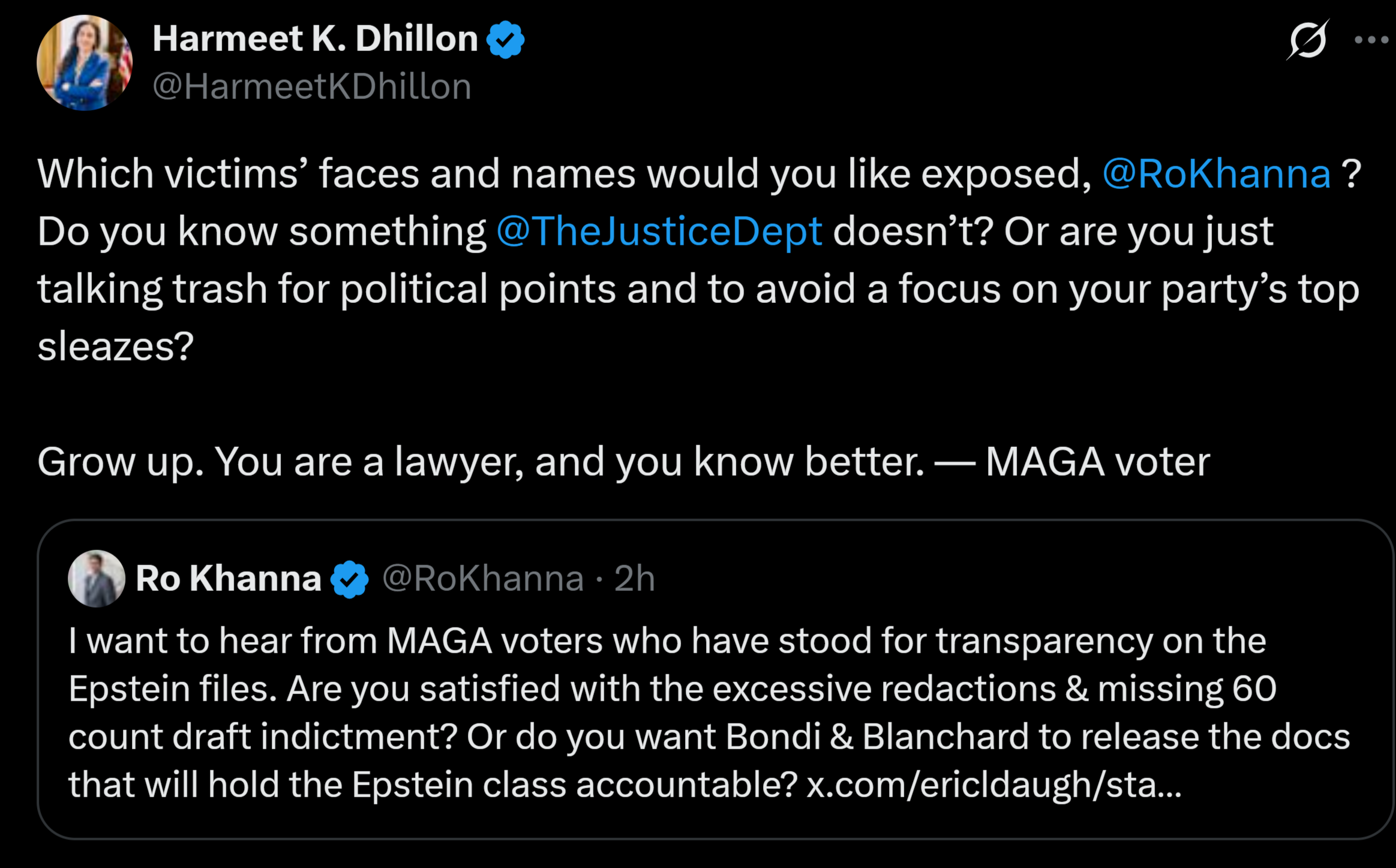Open the x.com/ericldaugh/sta... link
Screen dimensions: 1396x868
tap(994, 784)
